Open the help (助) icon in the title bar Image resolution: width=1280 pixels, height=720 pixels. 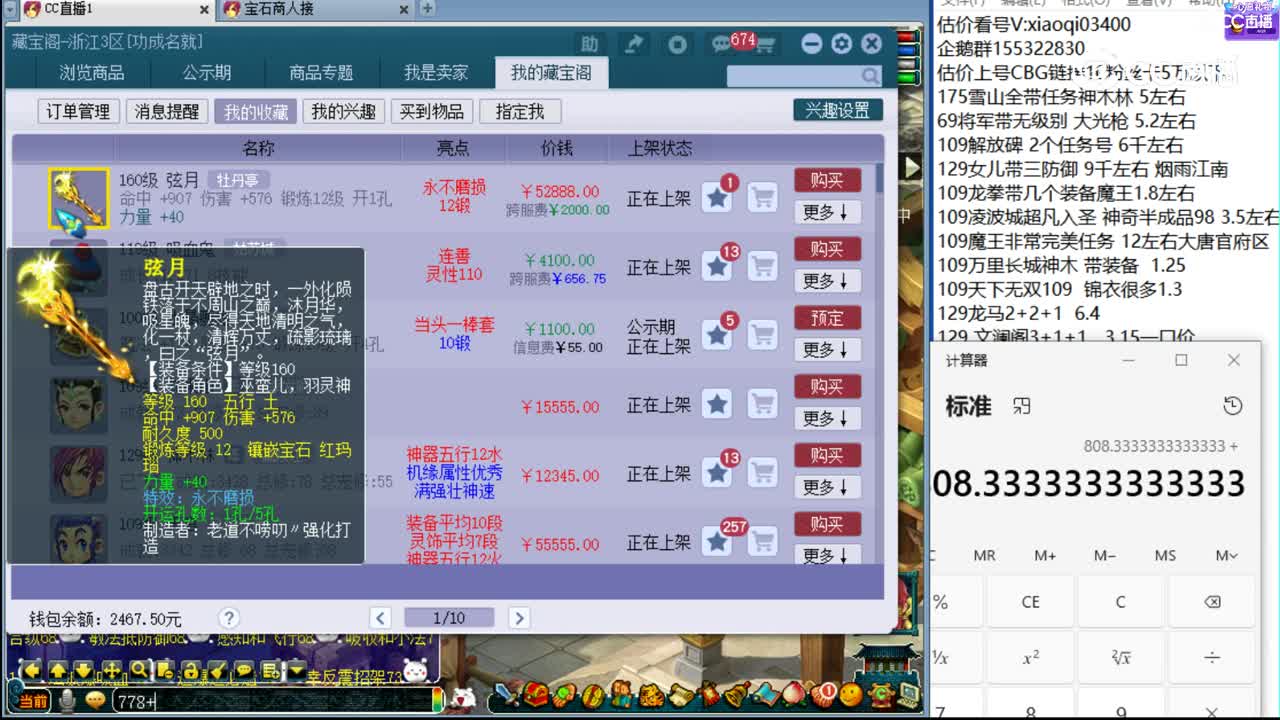click(589, 45)
